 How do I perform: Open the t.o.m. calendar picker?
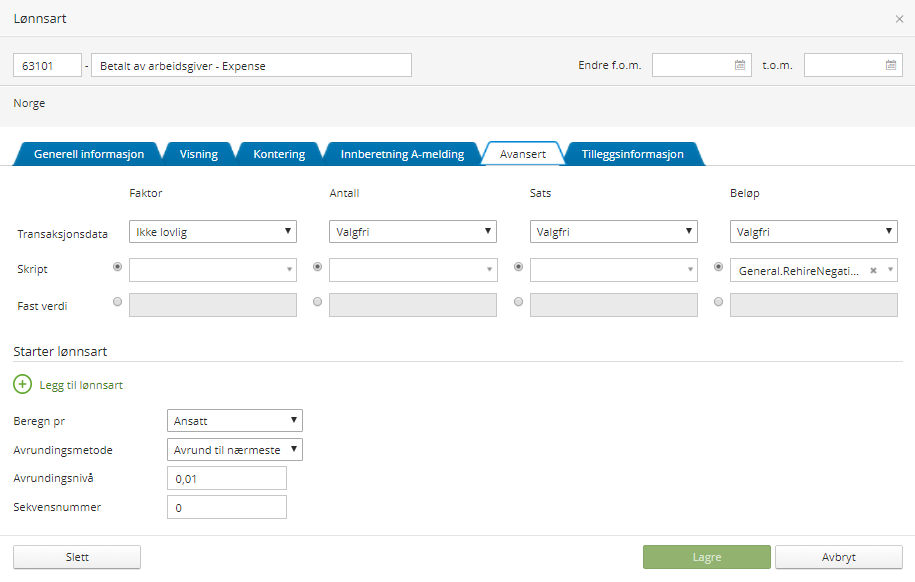pyautogui.click(x=891, y=65)
